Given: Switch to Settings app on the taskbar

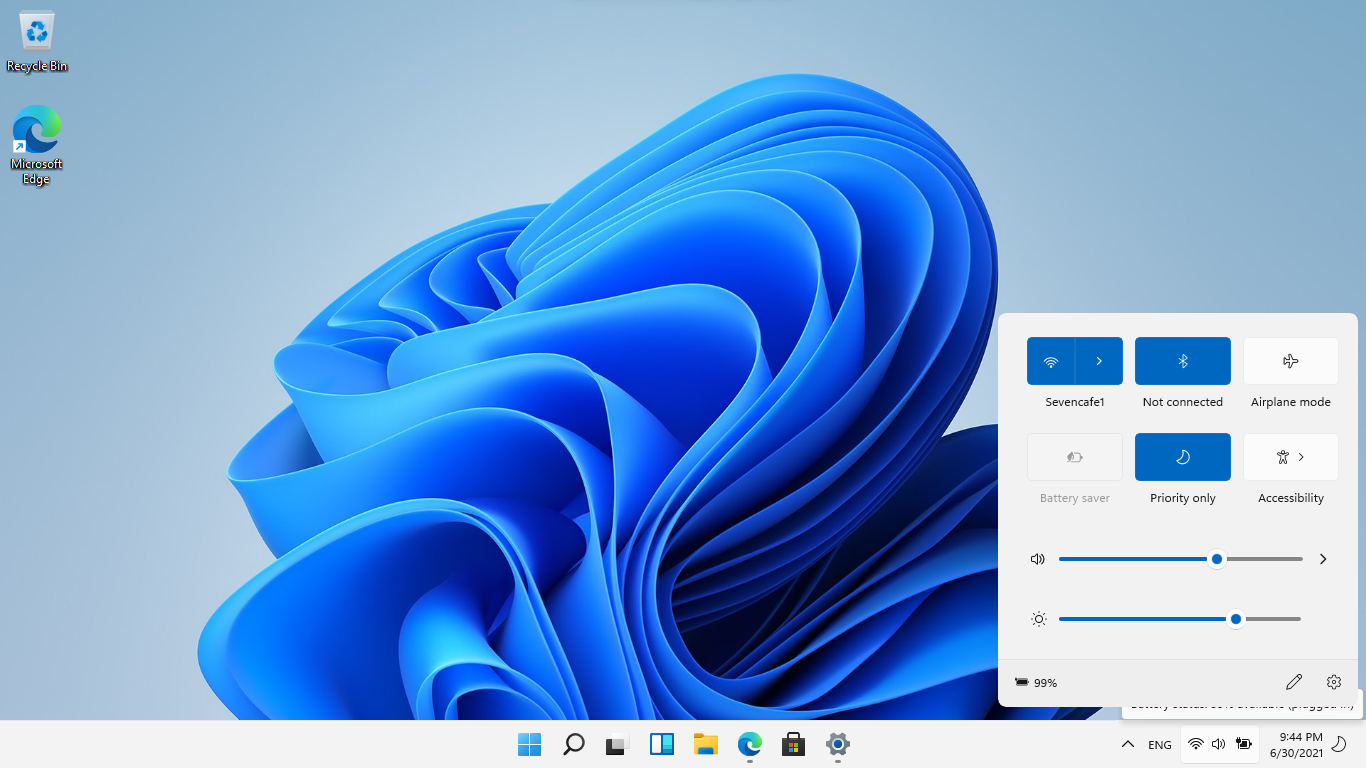Looking at the screenshot, I should coord(838,744).
